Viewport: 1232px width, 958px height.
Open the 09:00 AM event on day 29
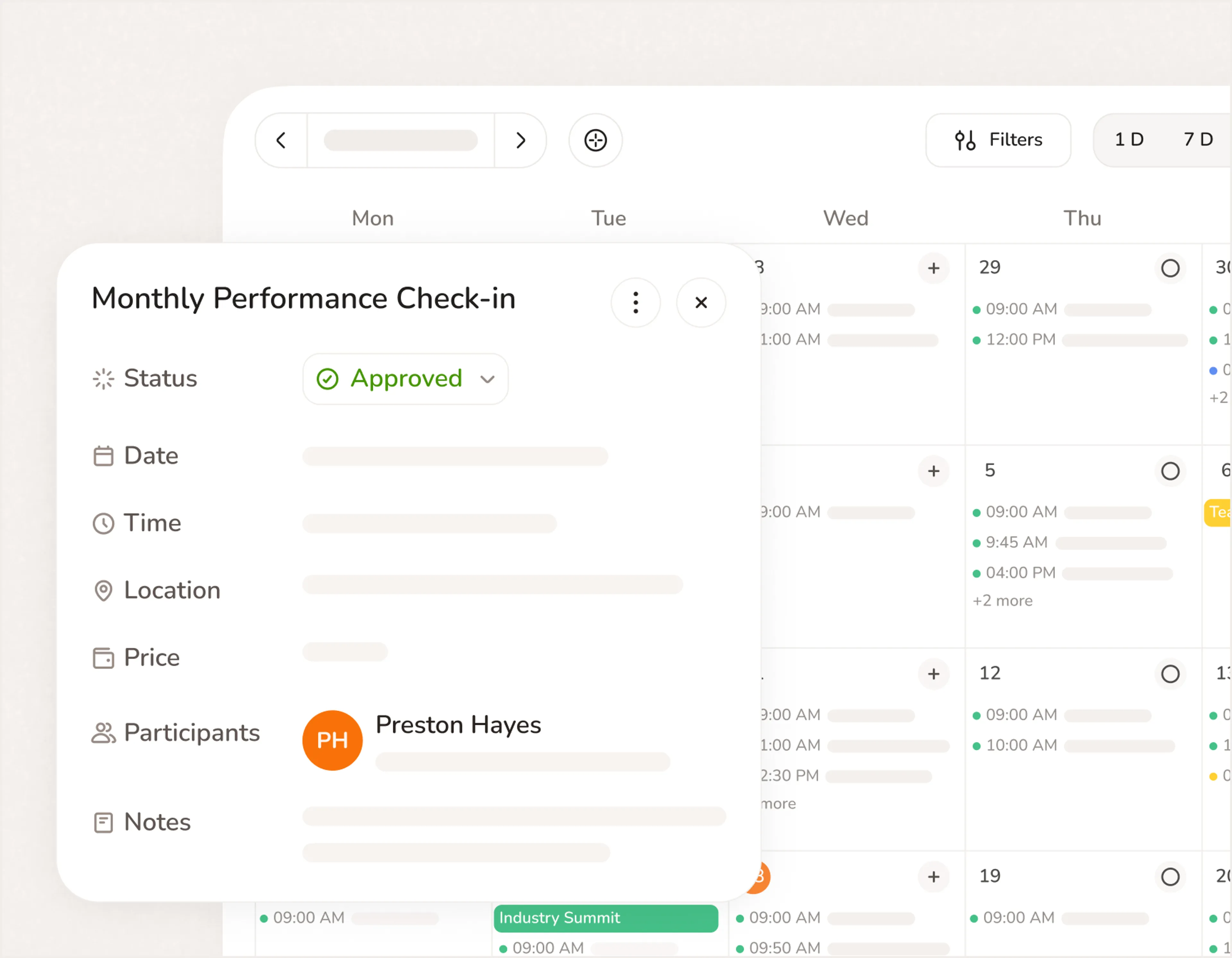point(1062,309)
